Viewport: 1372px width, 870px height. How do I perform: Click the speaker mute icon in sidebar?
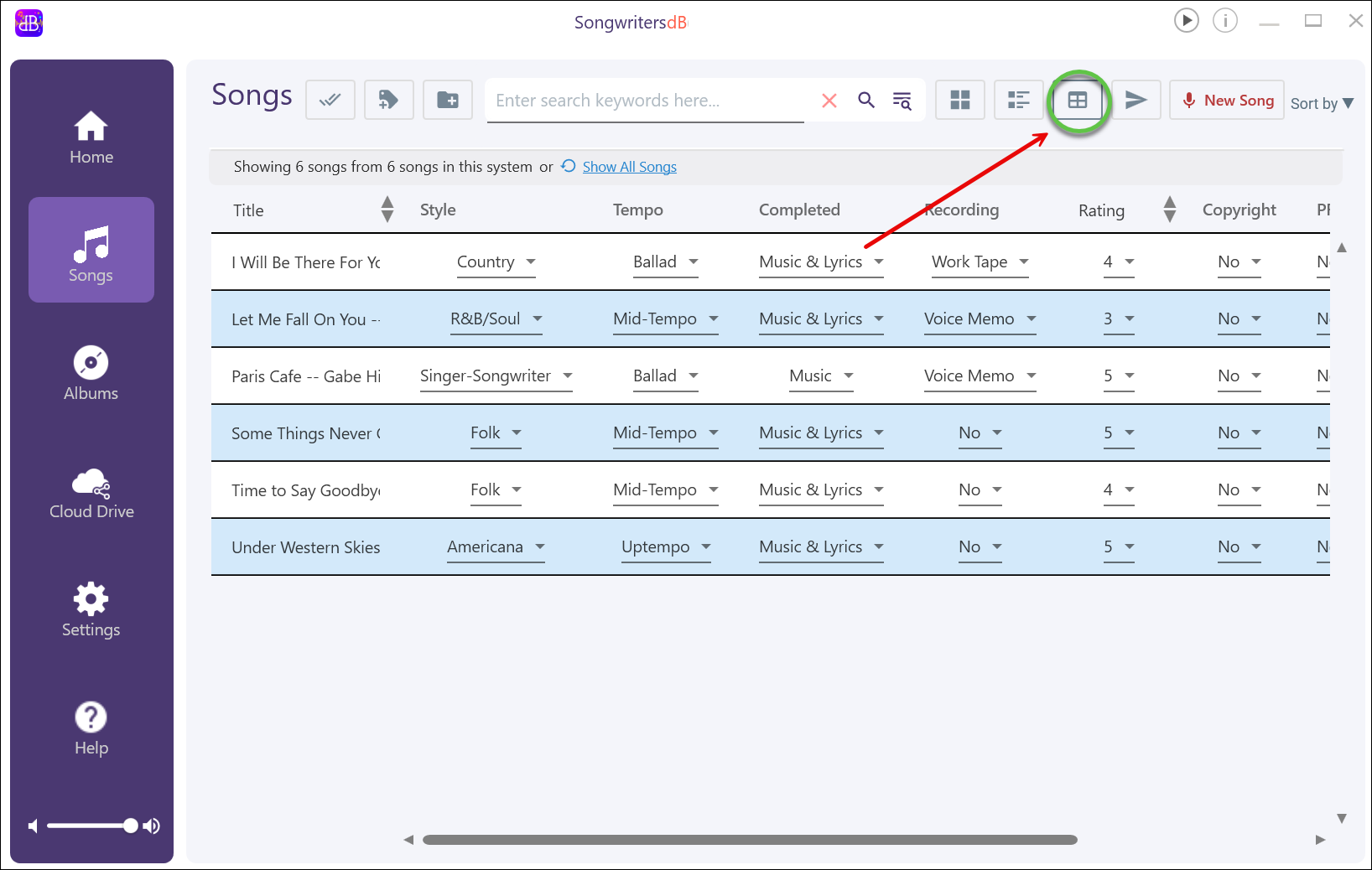coord(33,826)
